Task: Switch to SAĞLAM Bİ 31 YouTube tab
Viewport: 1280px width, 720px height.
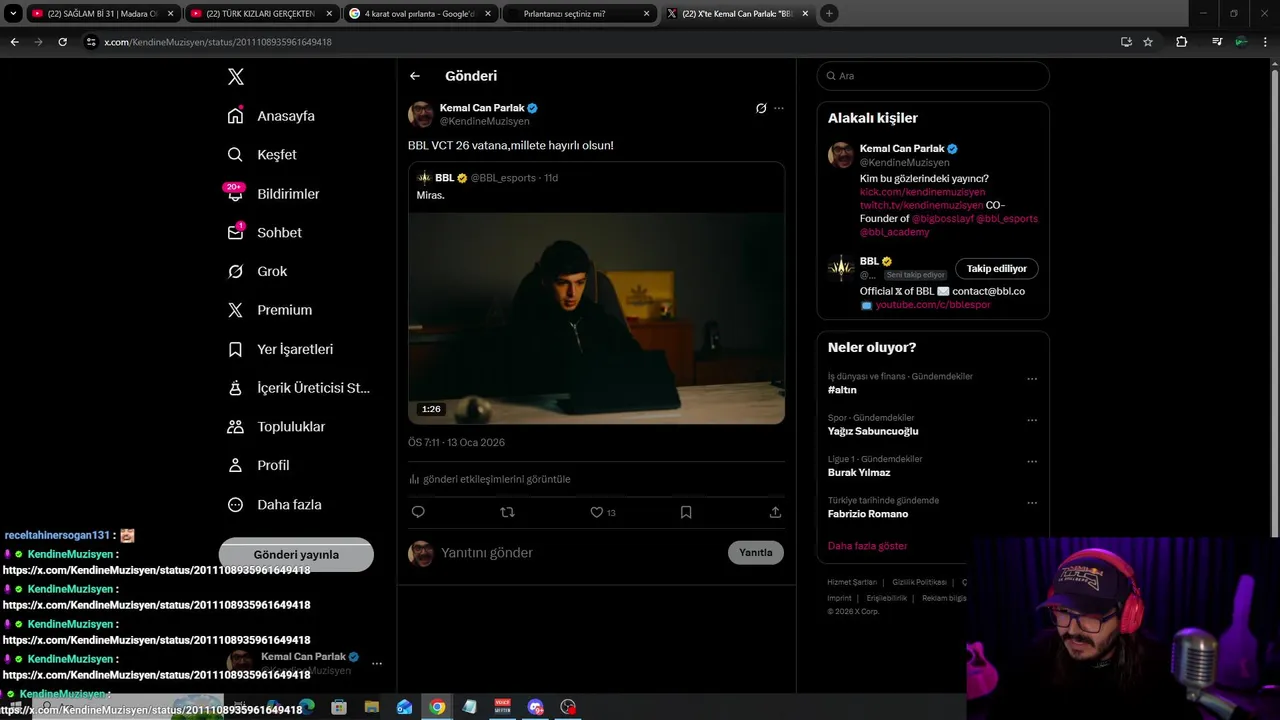Action: coord(102,14)
